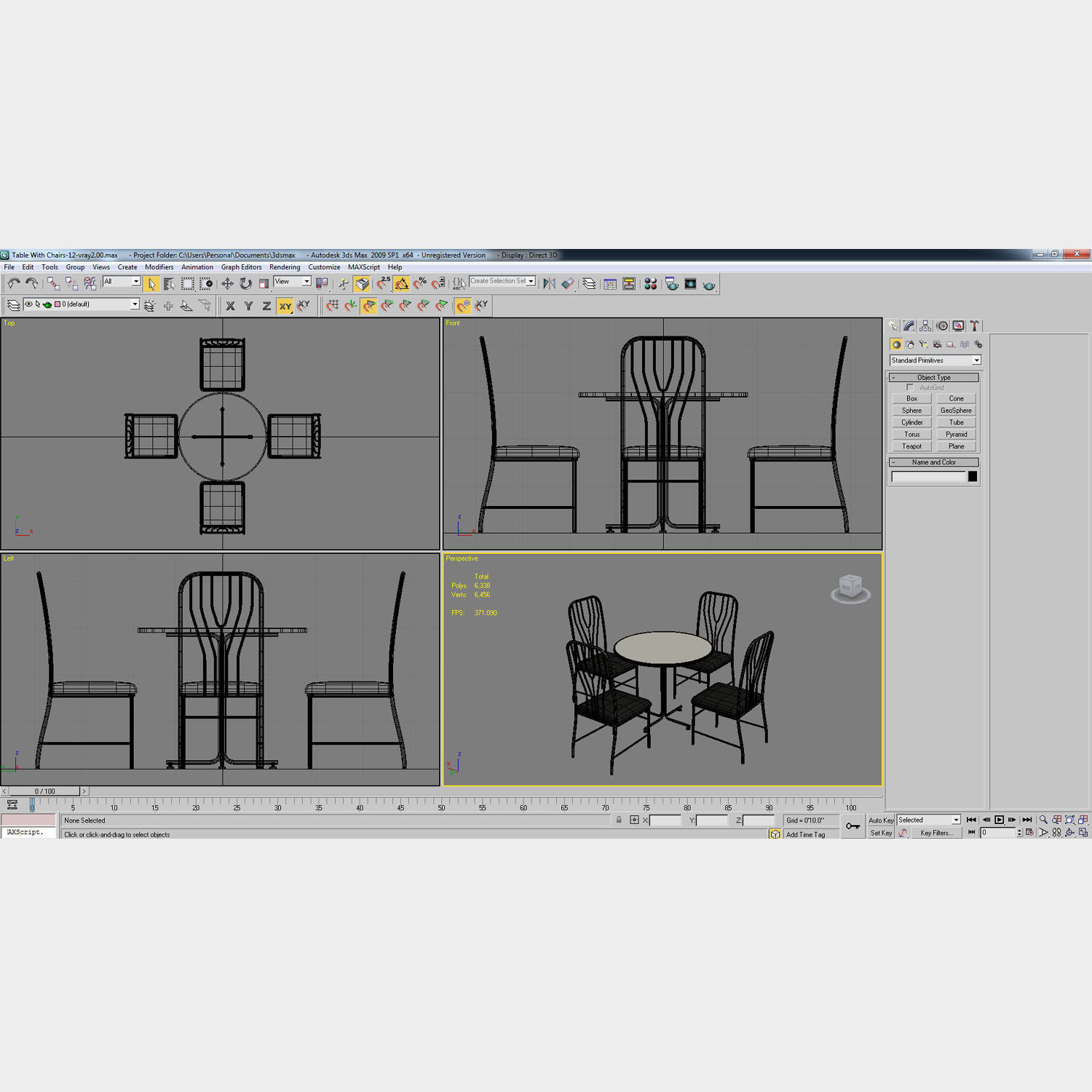Click the time slider 0 / 100 handle
Screen dimensions: 1092x1092
tap(45, 791)
